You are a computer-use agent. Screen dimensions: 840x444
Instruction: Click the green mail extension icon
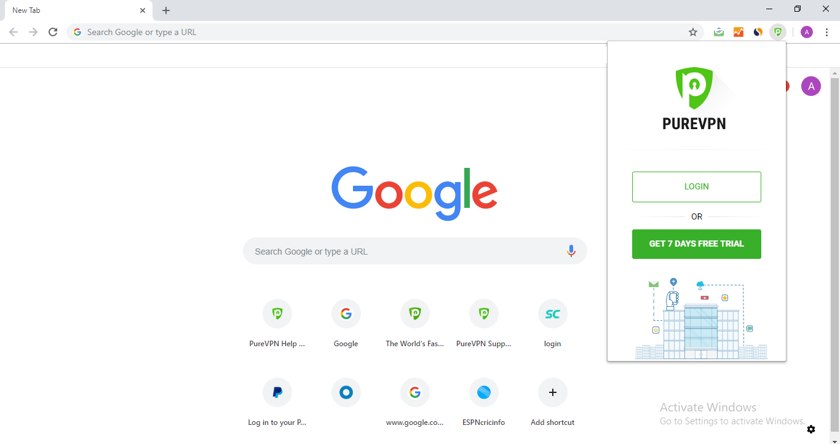coord(718,32)
